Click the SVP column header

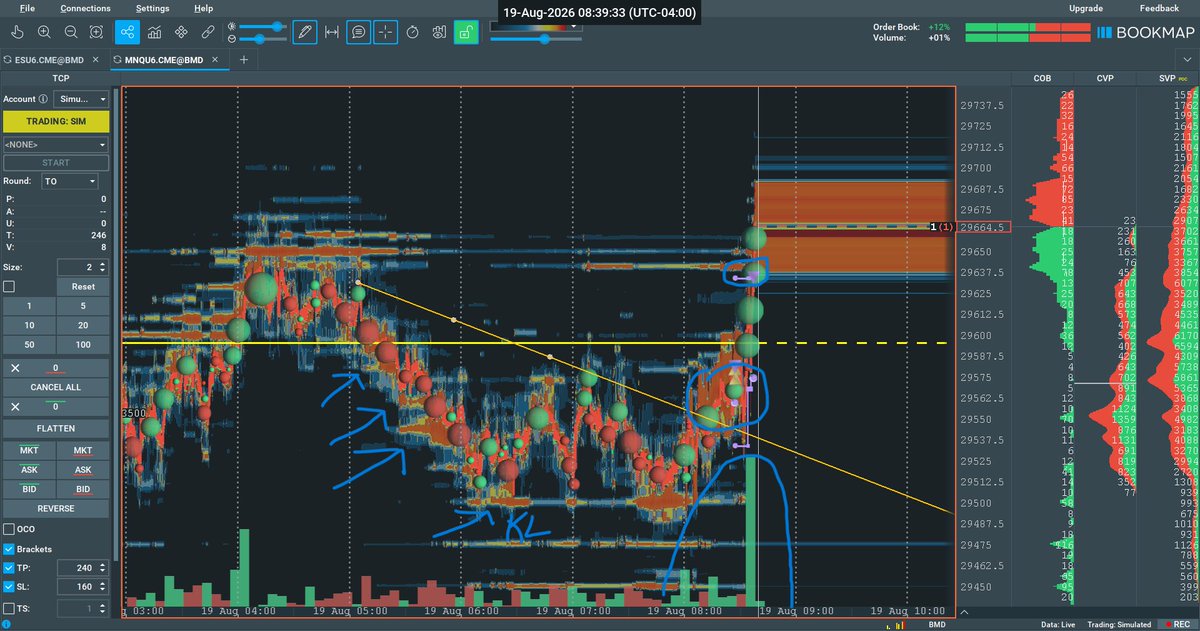[x=1168, y=78]
